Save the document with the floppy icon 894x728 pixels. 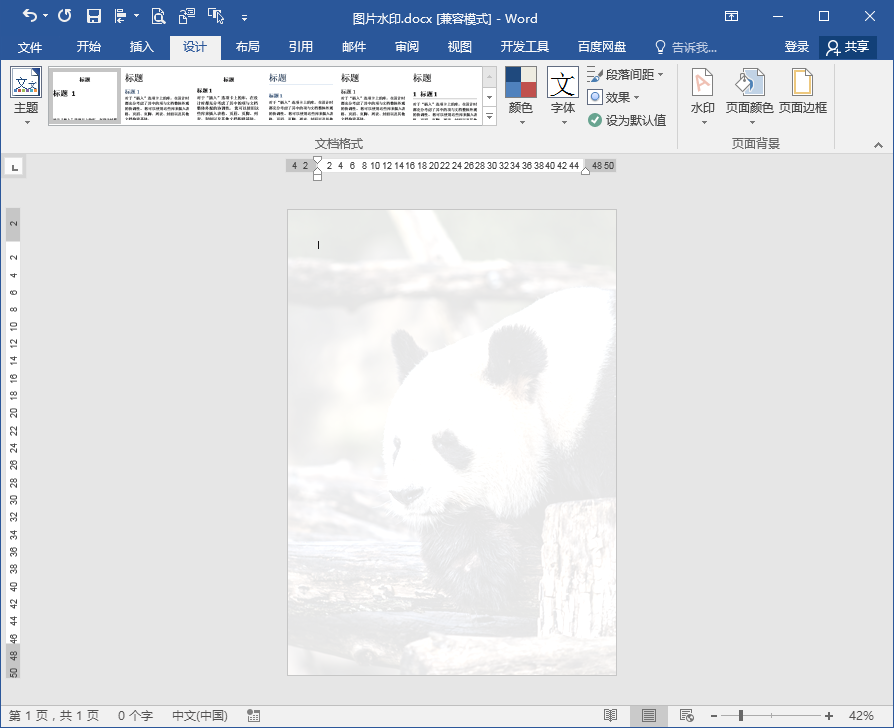pos(94,17)
